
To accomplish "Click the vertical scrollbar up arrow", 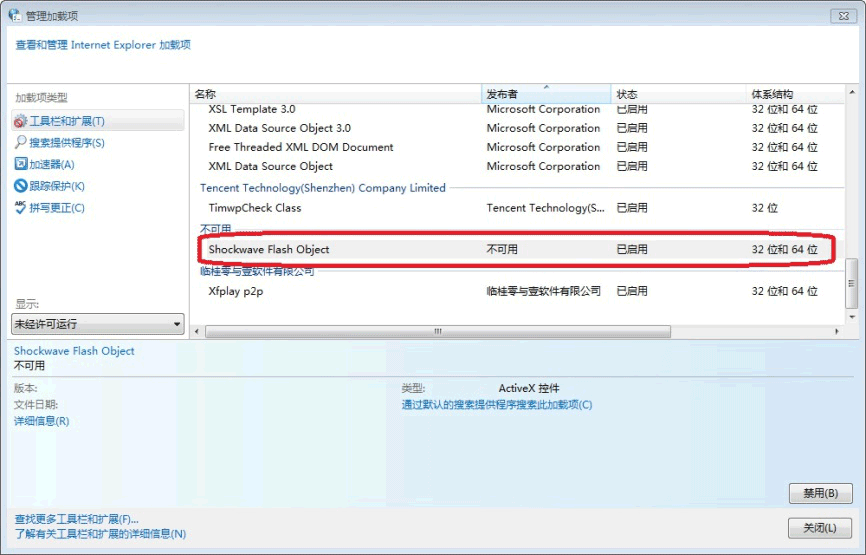I will pyautogui.click(x=852, y=92).
